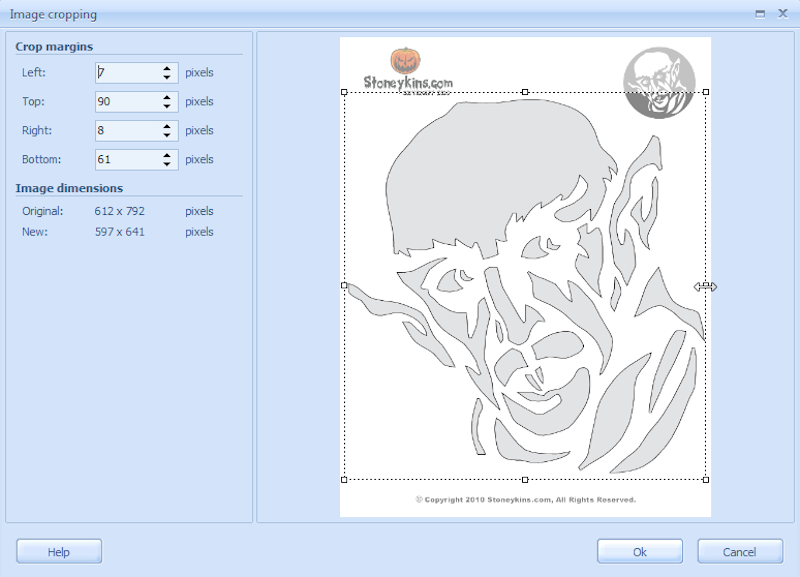Click the bottom-middle crop handle
Screen dimensions: 800x577
tap(525, 480)
